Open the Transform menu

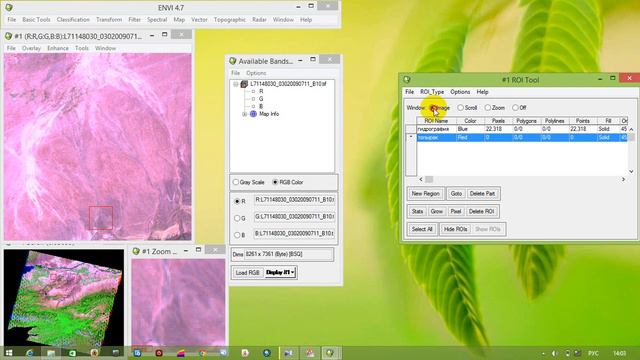[109, 20]
